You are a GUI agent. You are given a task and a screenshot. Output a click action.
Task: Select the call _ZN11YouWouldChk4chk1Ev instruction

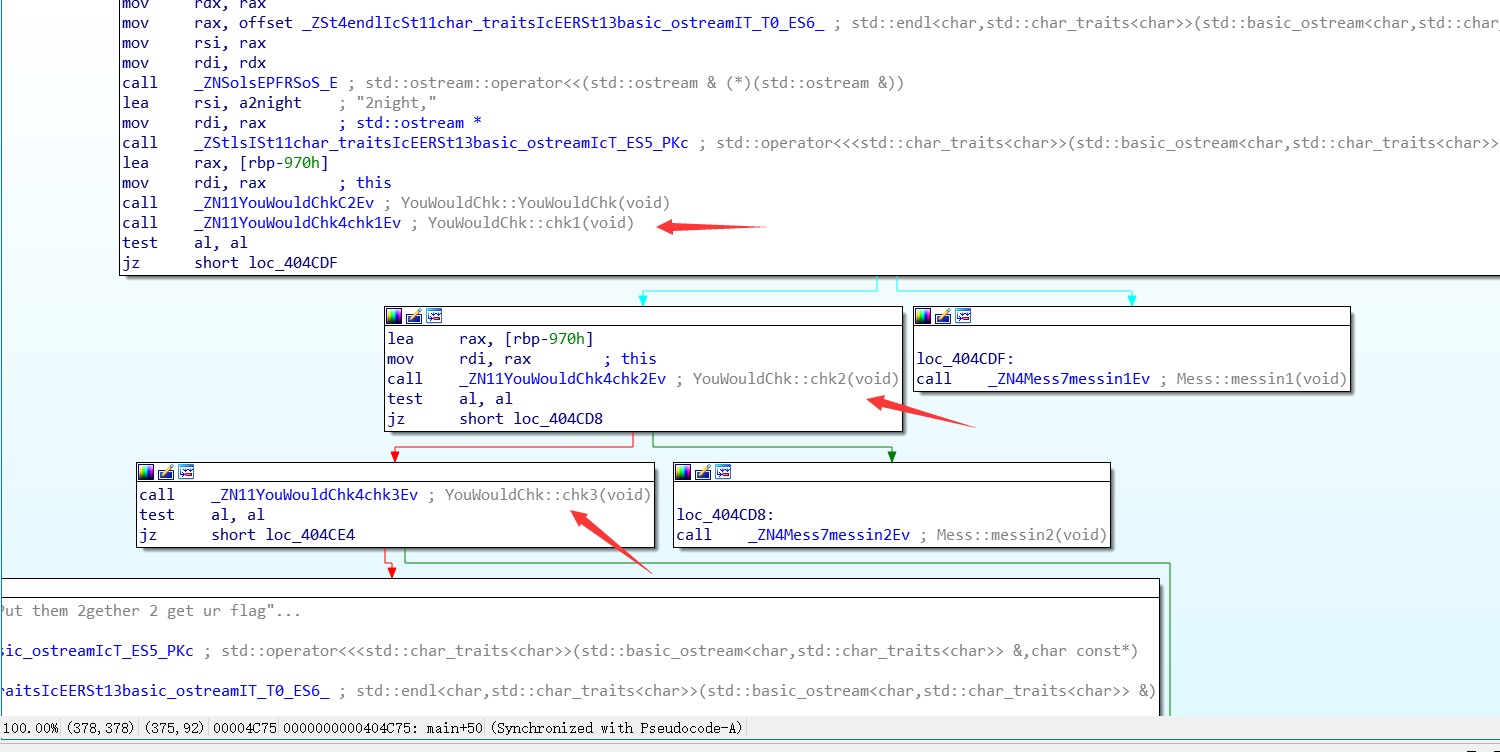click(x=377, y=223)
